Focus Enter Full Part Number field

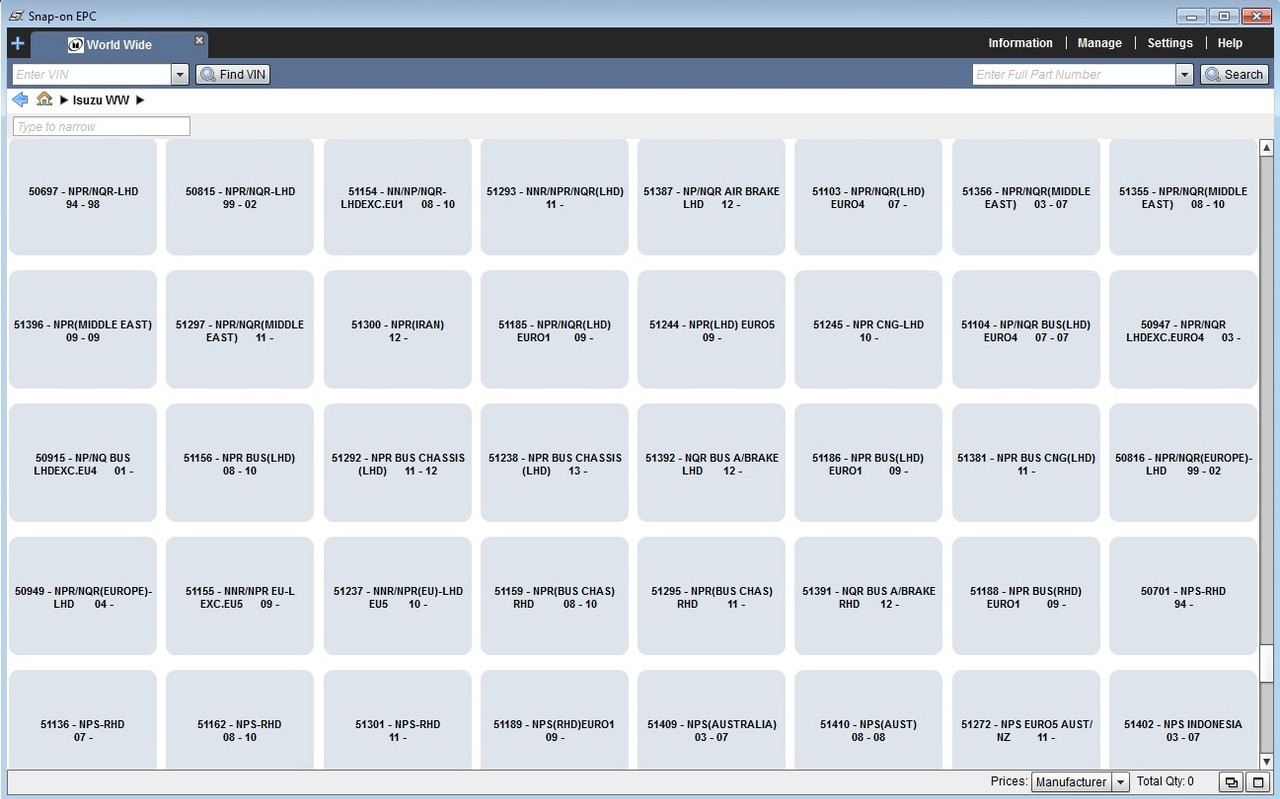(1074, 75)
